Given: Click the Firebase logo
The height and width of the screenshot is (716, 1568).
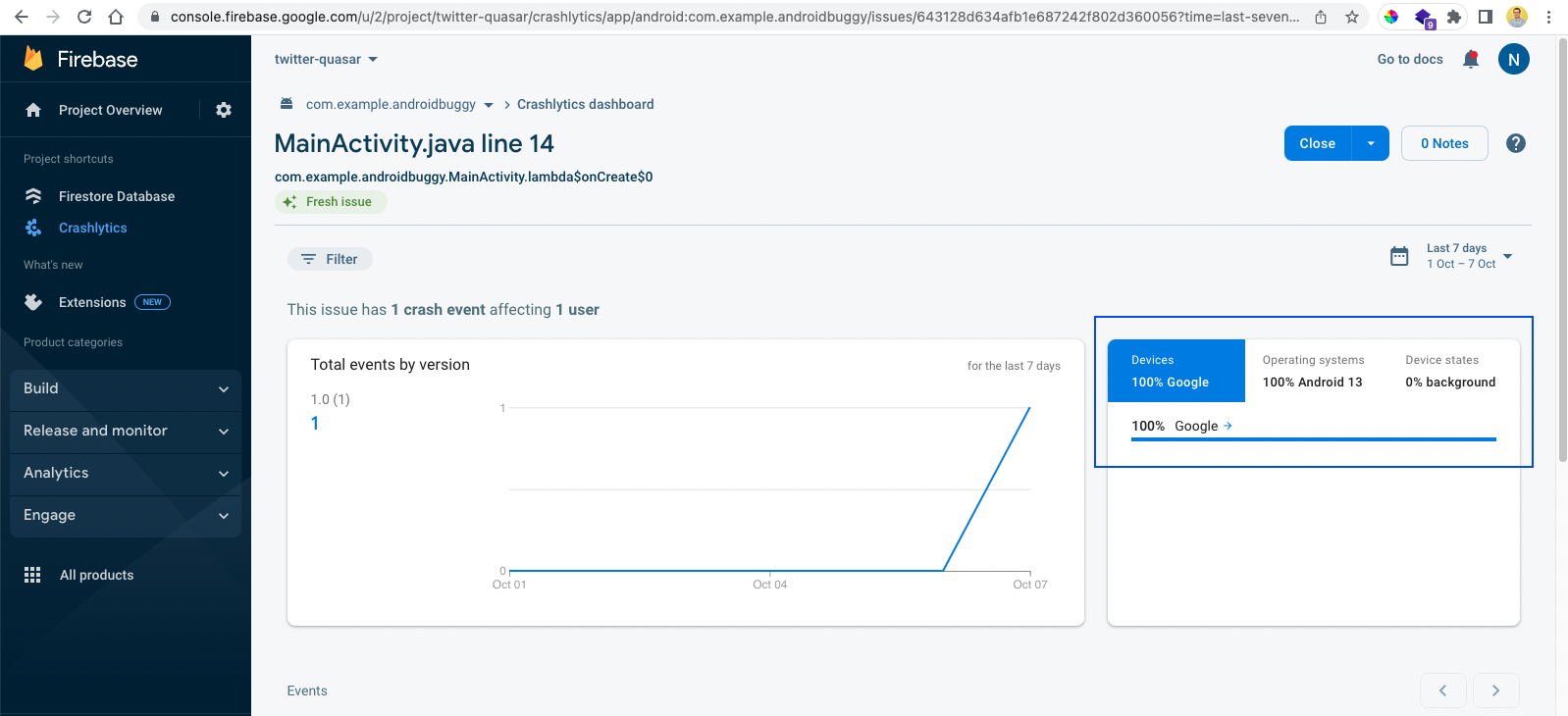Looking at the screenshot, I should click(80, 59).
